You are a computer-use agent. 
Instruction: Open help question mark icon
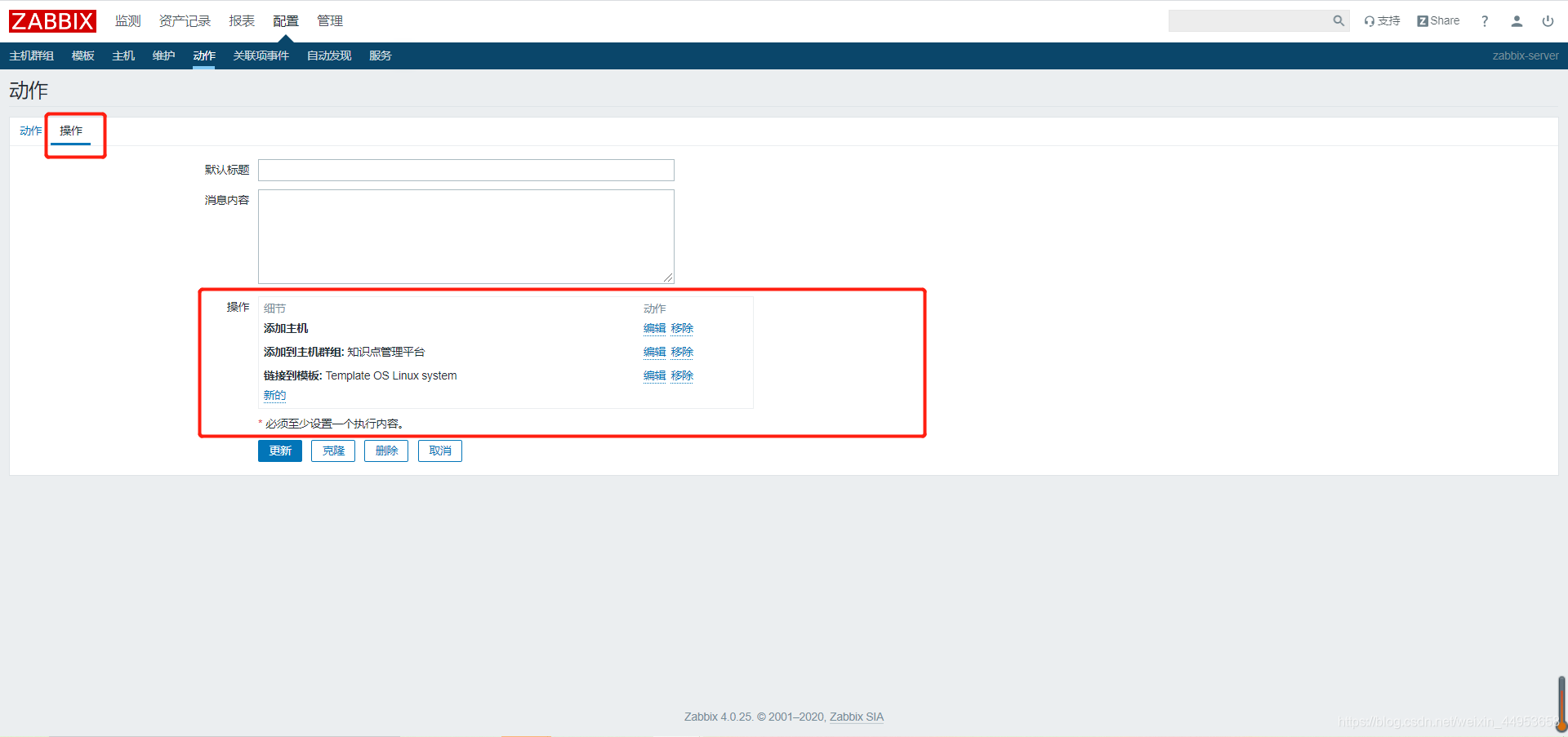1485,21
